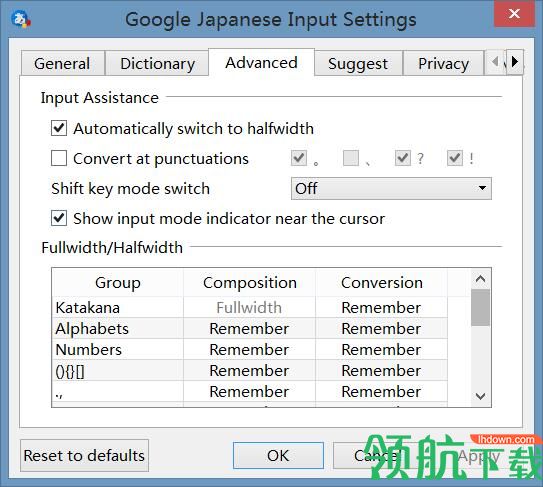Close the settings window

coord(514,14)
